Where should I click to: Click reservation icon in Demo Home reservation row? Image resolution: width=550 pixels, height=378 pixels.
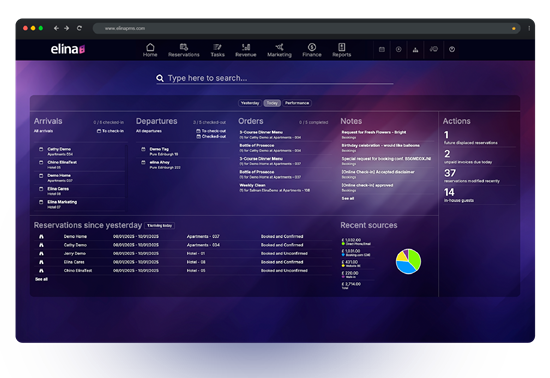coord(41,236)
